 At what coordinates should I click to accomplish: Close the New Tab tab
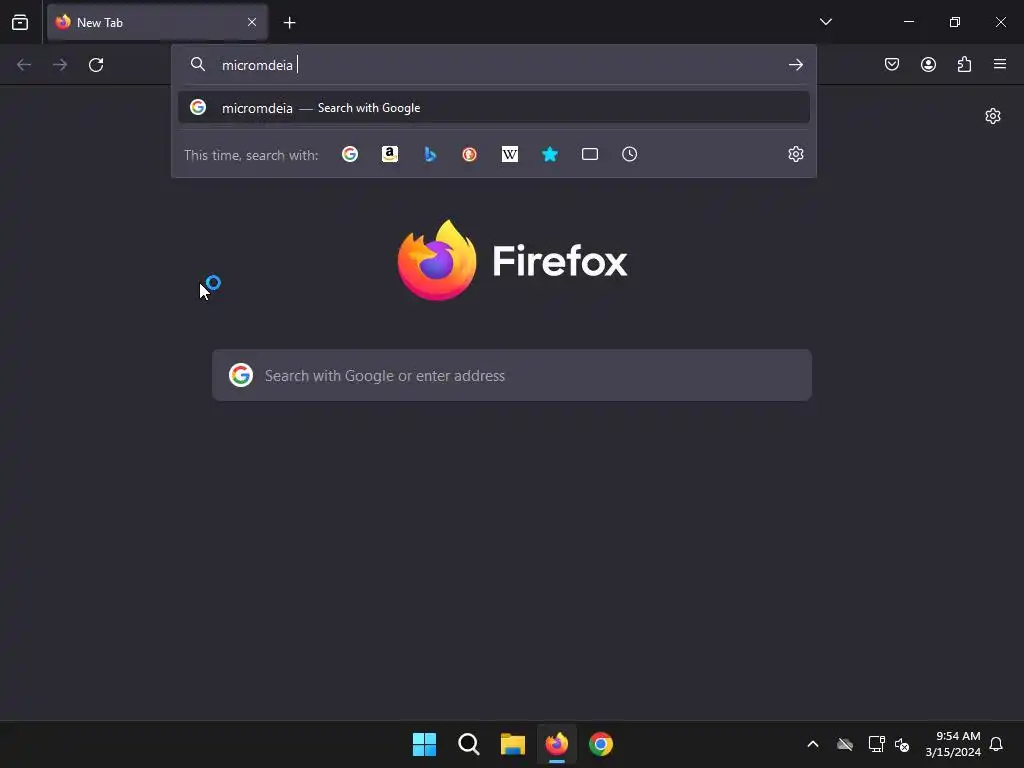point(252,22)
